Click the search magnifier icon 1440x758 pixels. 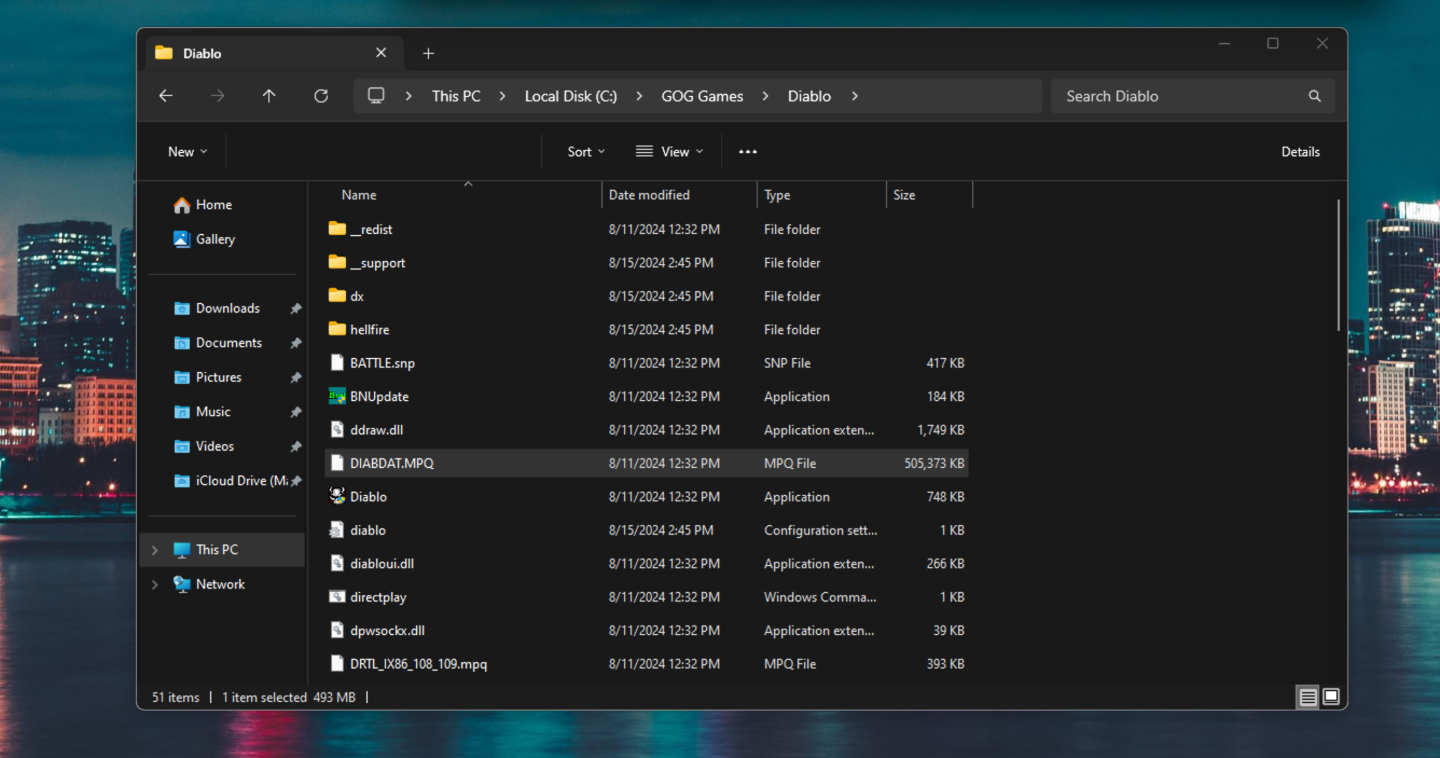click(x=1314, y=95)
